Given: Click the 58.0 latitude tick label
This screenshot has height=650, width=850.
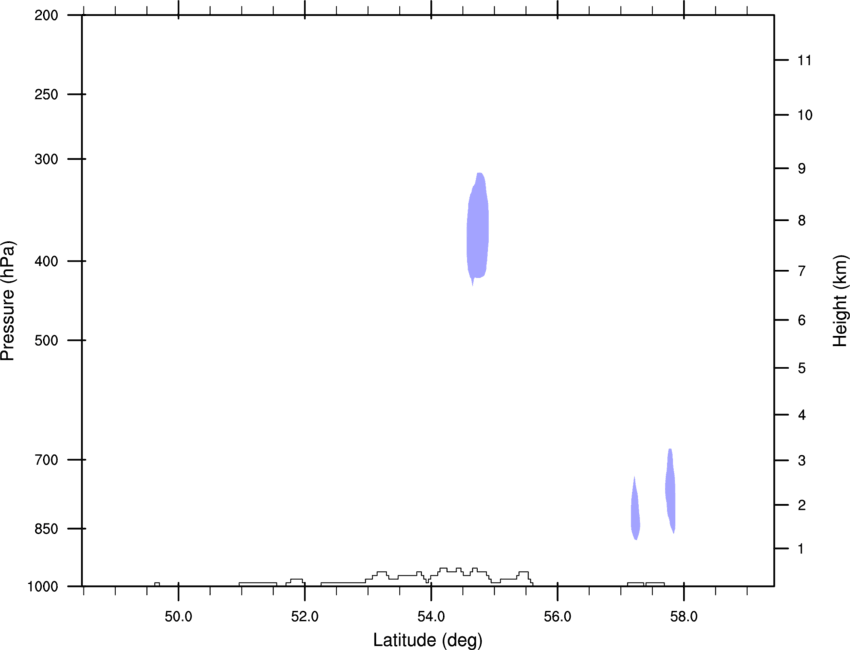Looking at the screenshot, I should click(684, 617).
